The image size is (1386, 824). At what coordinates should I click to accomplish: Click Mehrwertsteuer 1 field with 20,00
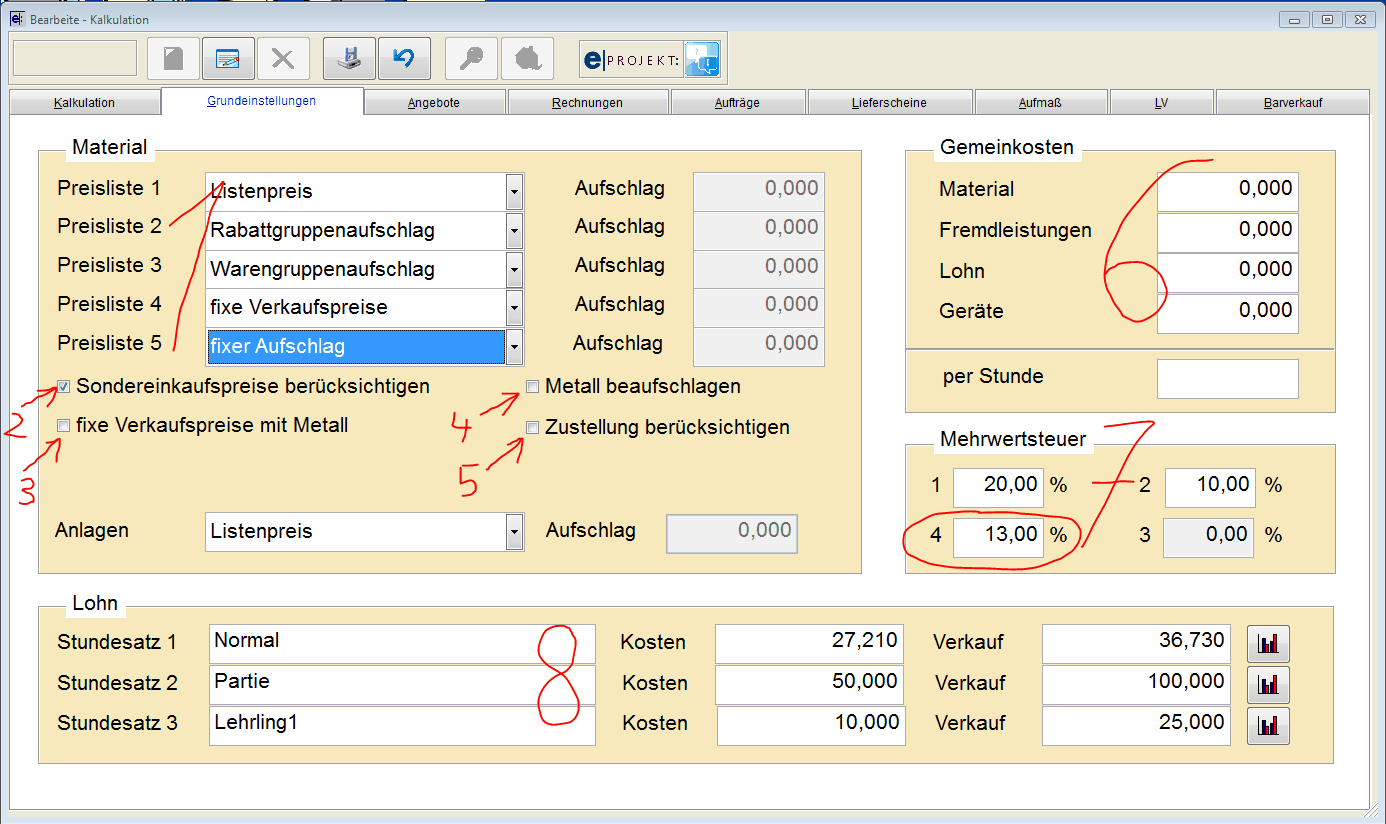pyautogui.click(x=998, y=487)
